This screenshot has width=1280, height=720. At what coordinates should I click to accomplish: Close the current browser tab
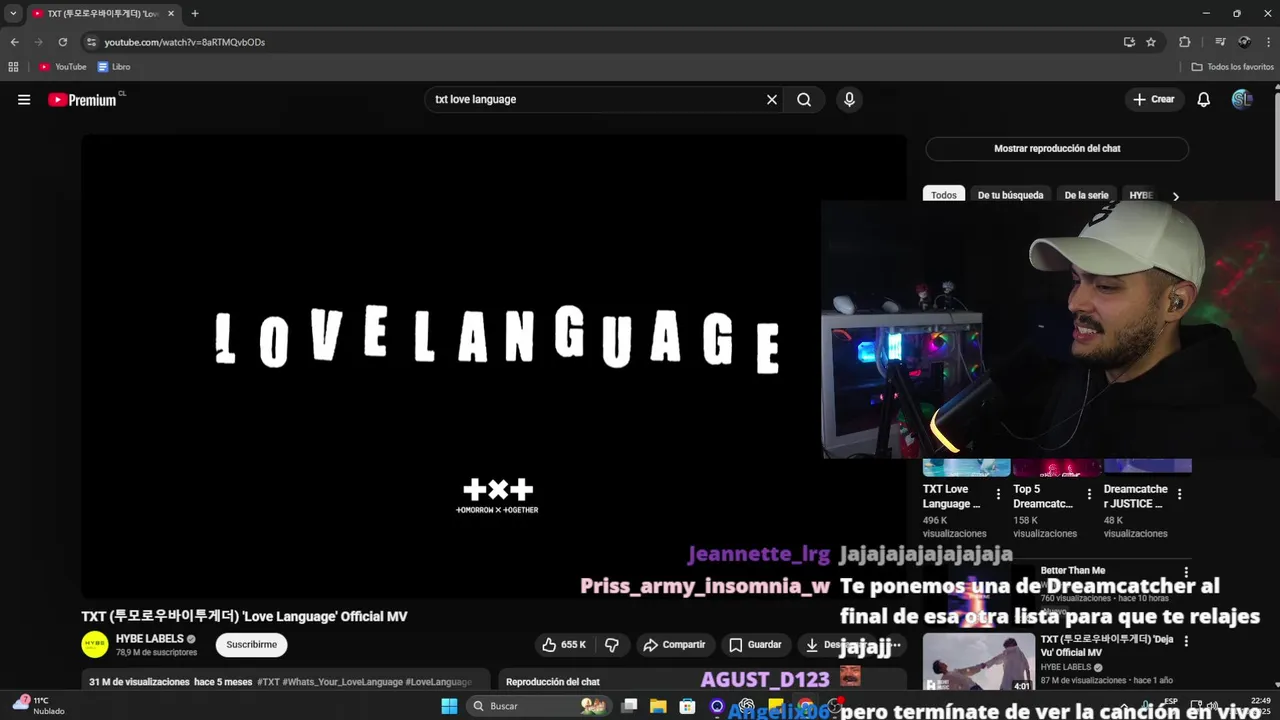170,14
